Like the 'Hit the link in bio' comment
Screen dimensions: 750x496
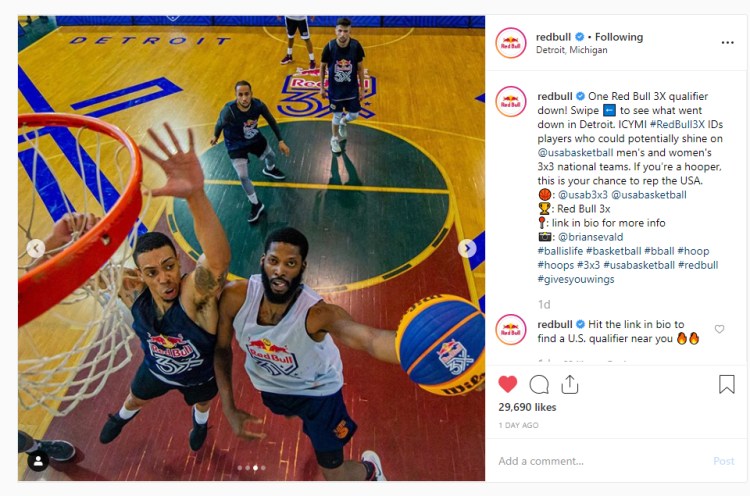[719, 329]
